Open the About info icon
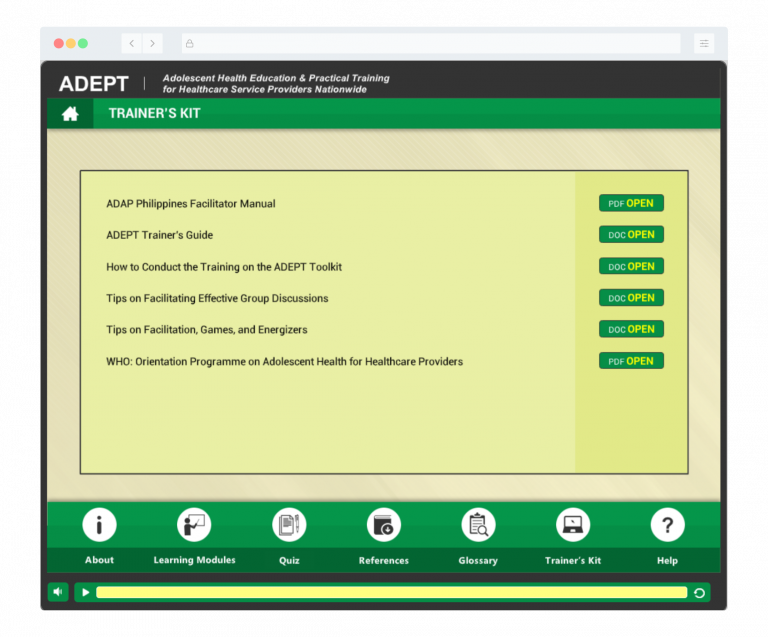The image size is (768, 637). point(99,525)
